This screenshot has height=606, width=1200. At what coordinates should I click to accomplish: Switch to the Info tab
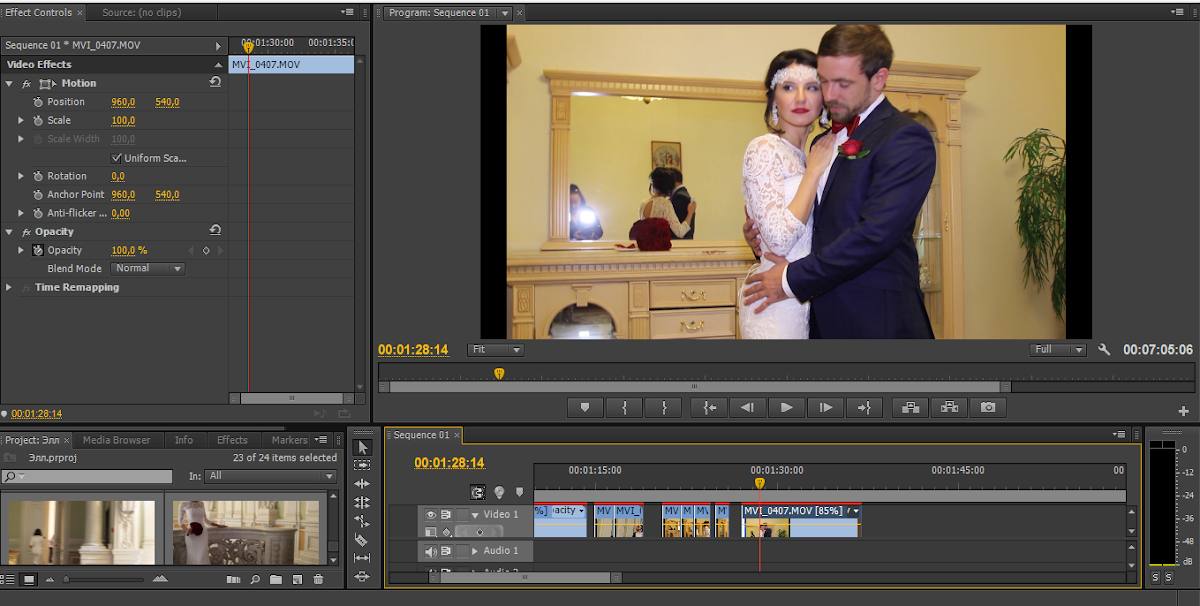[184, 440]
